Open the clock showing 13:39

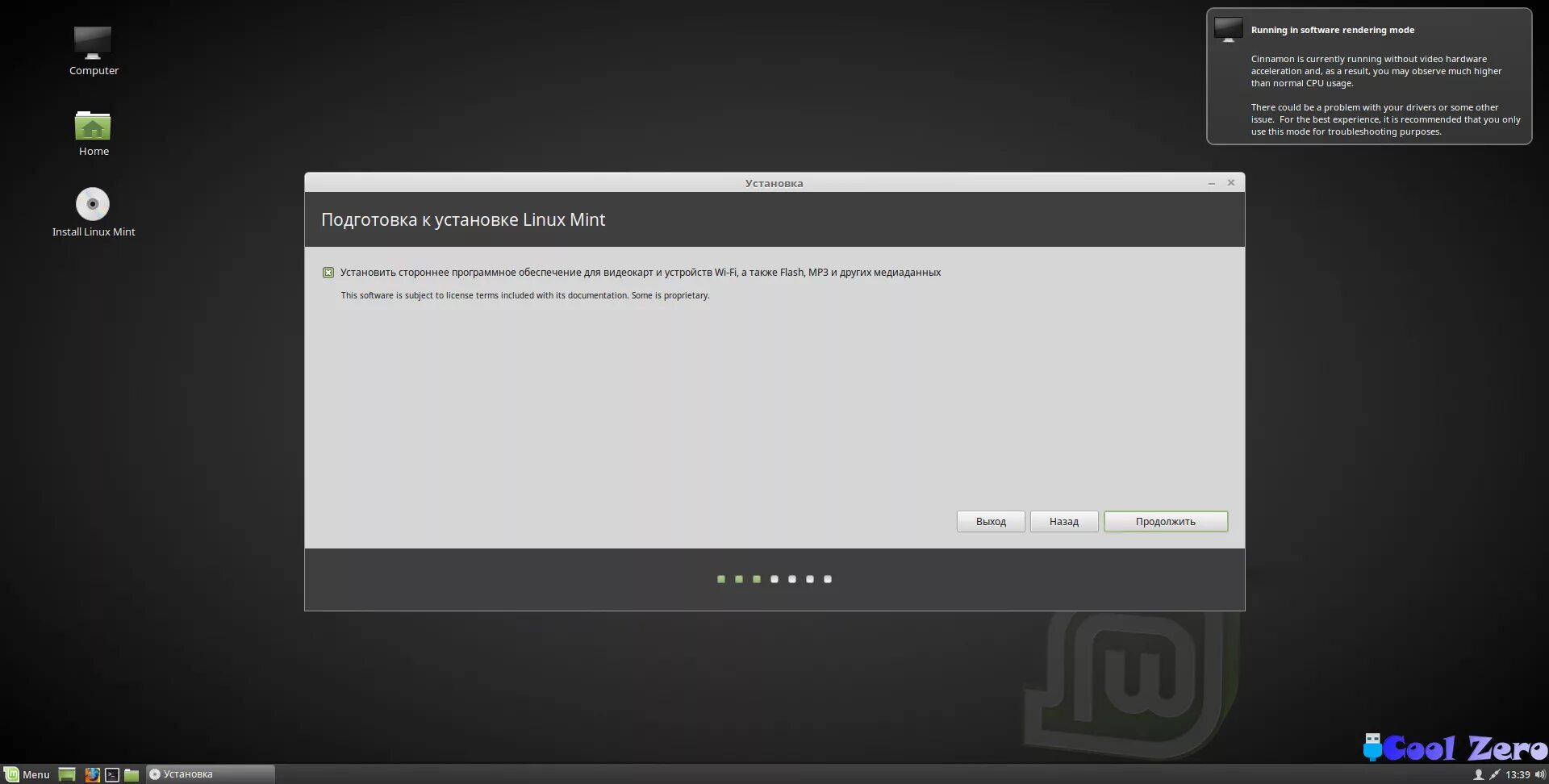[1518, 774]
